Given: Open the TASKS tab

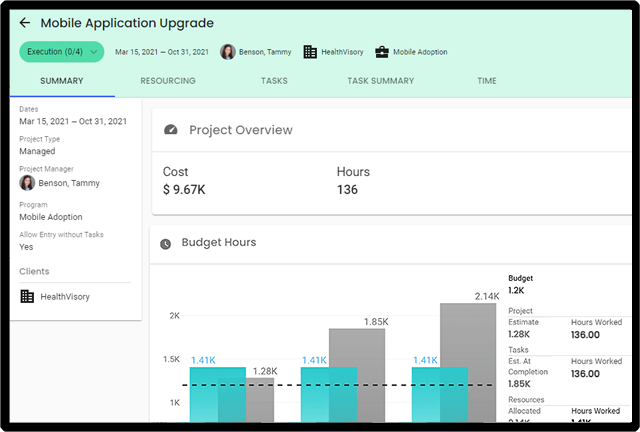Looking at the screenshot, I should point(274,81).
